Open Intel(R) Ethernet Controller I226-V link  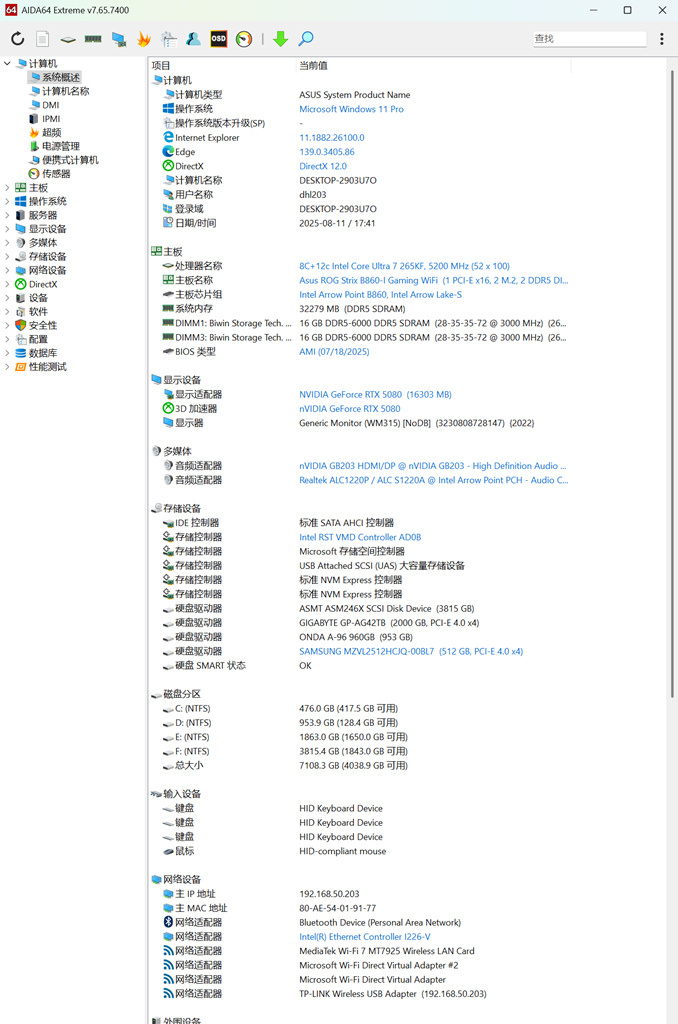pyautogui.click(x=364, y=936)
